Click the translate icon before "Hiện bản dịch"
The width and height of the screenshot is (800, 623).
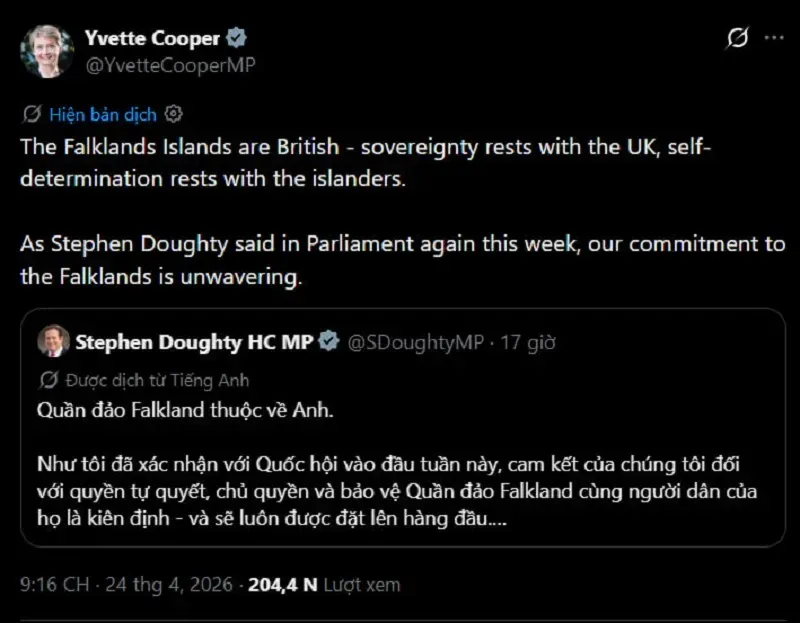point(31,114)
